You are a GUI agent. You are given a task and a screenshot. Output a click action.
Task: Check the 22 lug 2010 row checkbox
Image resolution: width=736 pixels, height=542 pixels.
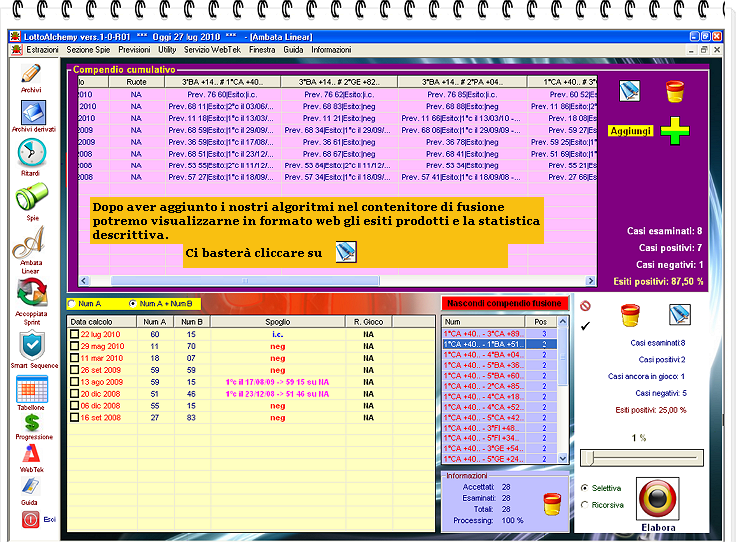click(x=74, y=334)
